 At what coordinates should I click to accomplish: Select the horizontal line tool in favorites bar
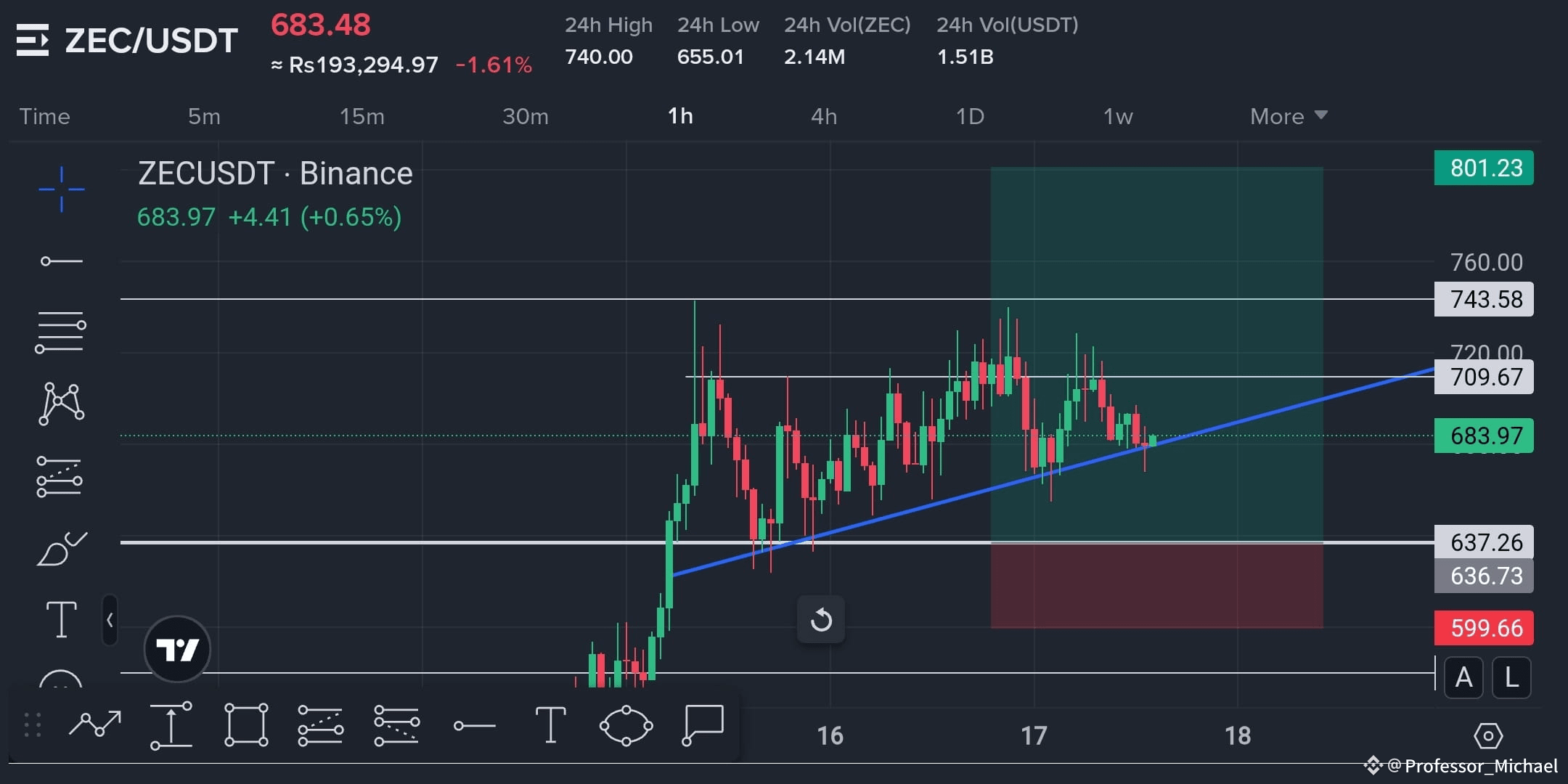pyautogui.click(x=474, y=725)
